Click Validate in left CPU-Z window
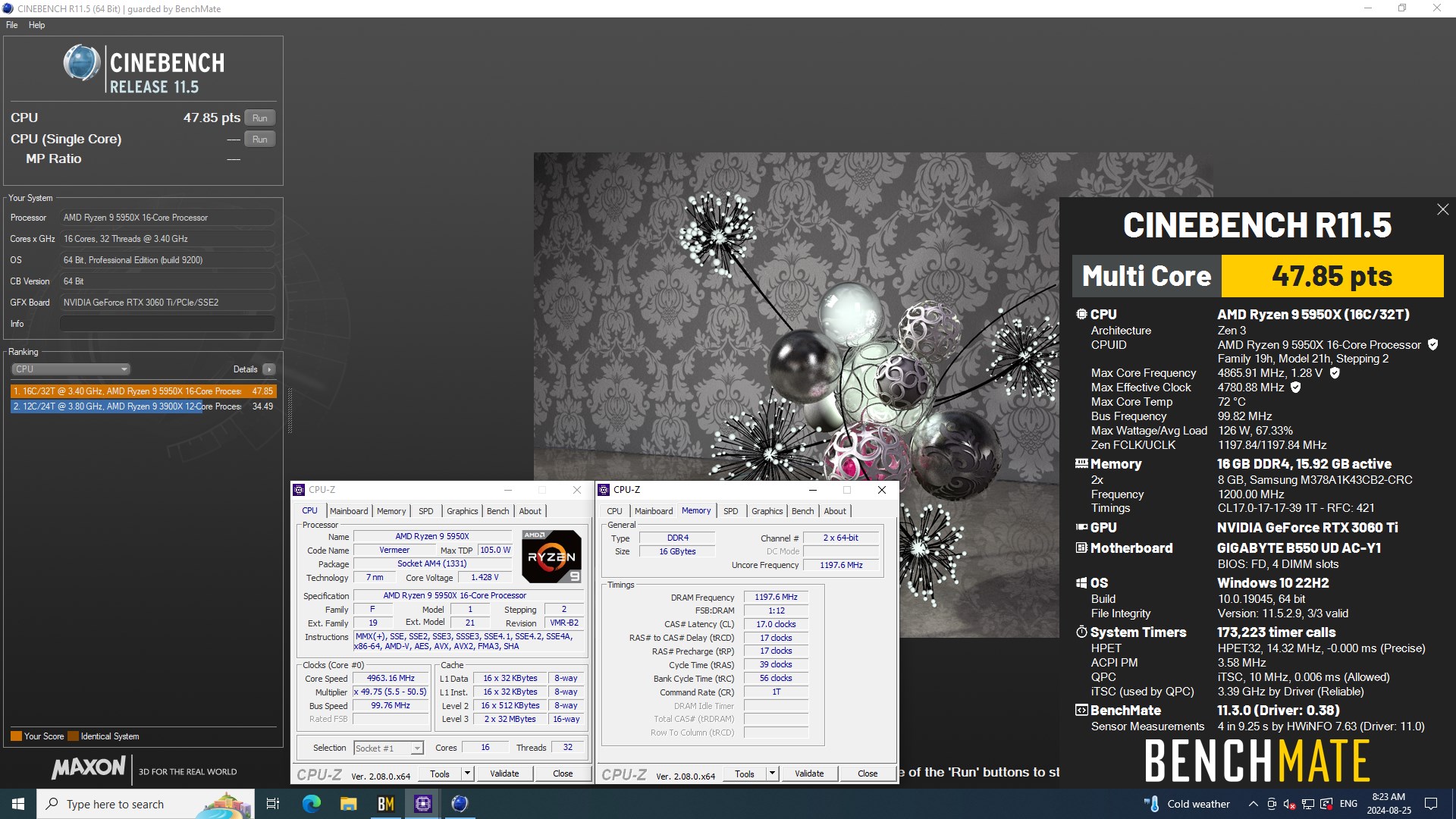This screenshot has height=819, width=1456. tap(504, 774)
